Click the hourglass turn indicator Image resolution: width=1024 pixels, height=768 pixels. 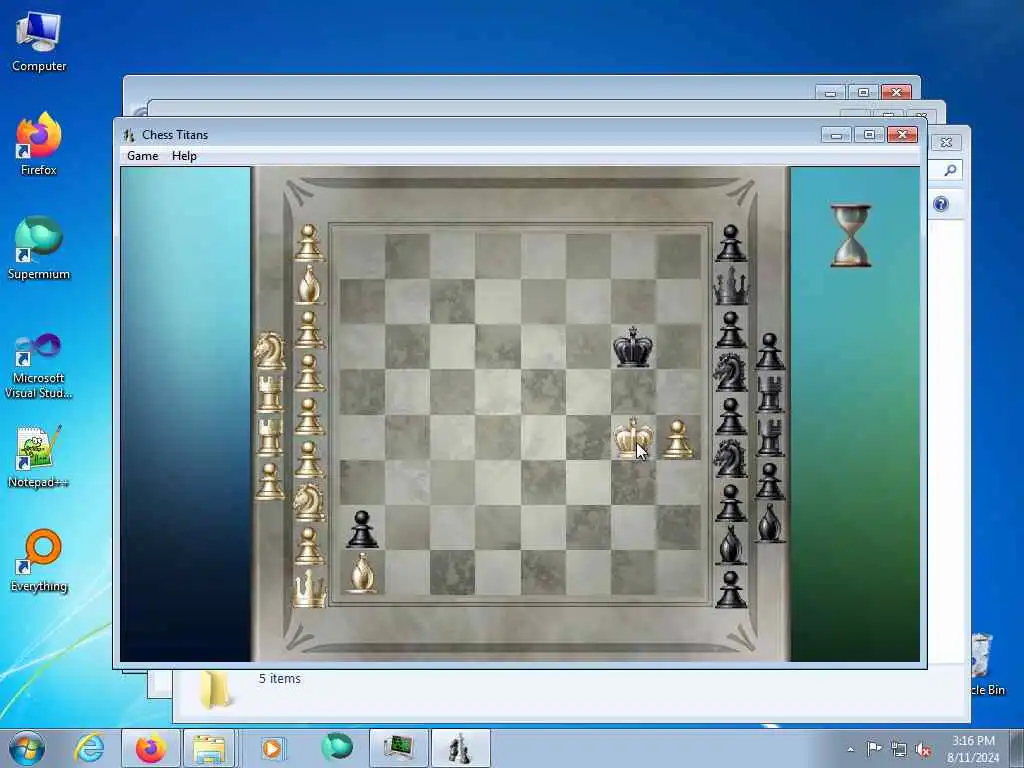click(x=850, y=236)
